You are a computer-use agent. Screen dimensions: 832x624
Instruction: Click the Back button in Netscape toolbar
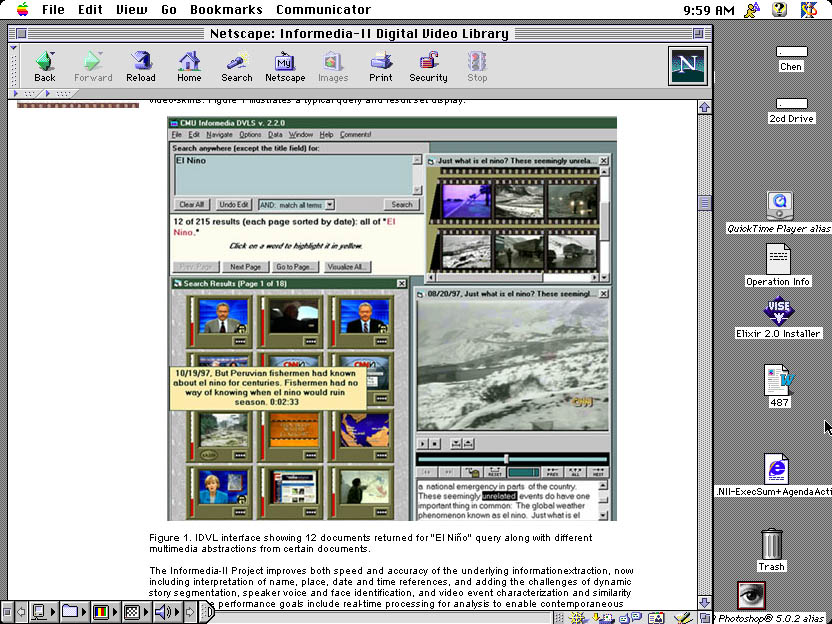tap(44, 66)
